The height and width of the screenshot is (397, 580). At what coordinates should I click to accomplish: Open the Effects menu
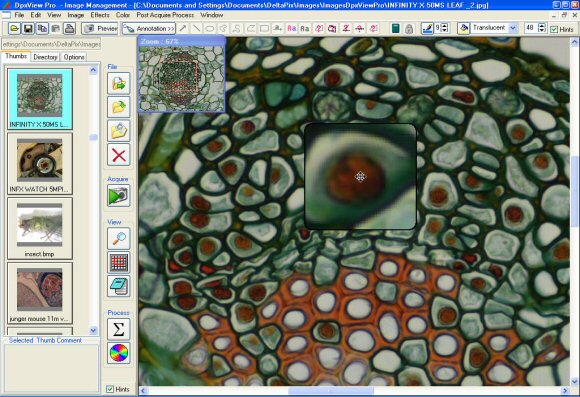[100, 15]
